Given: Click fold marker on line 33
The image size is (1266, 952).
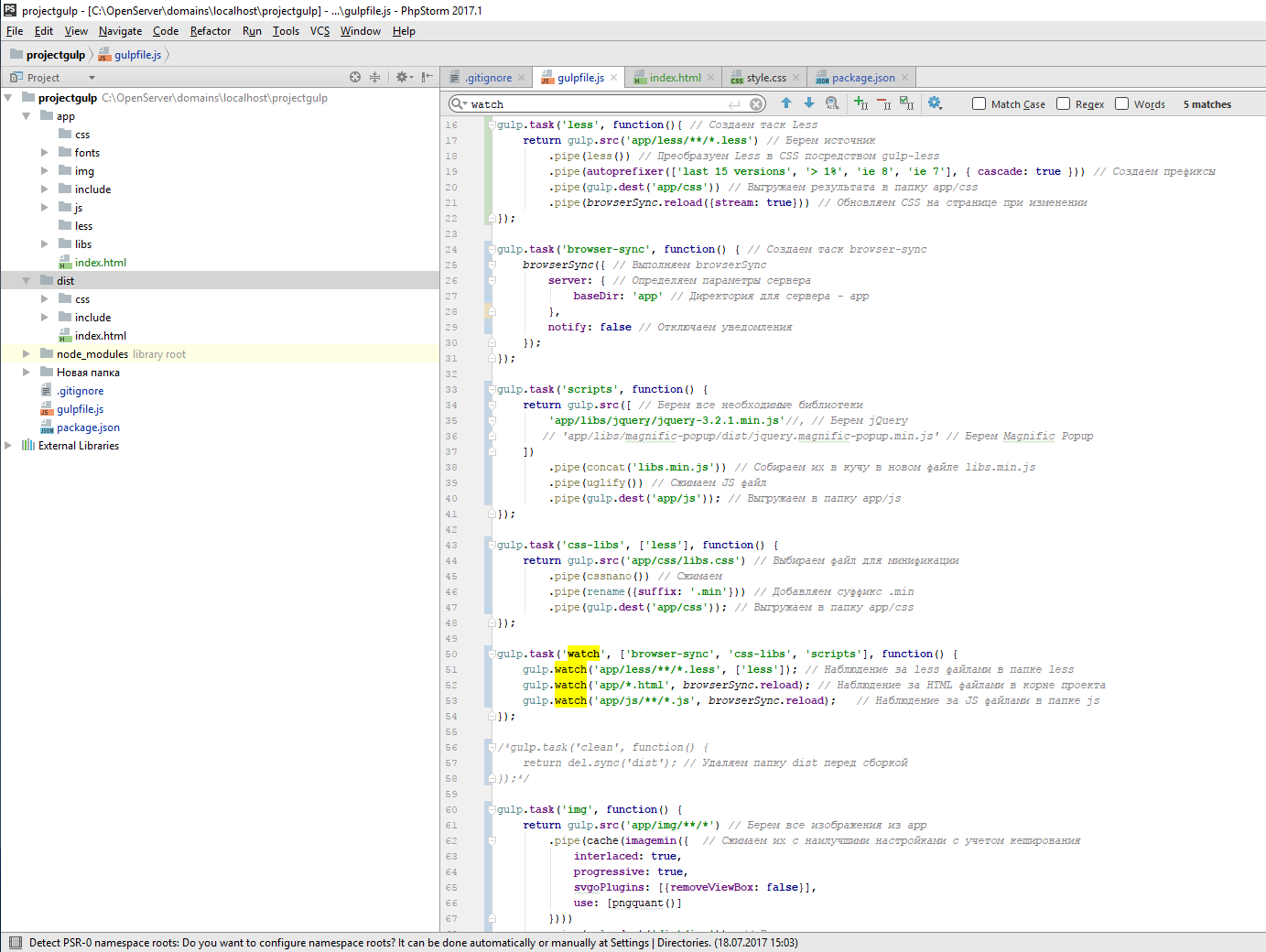Looking at the screenshot, I should [x=492, y=389].
